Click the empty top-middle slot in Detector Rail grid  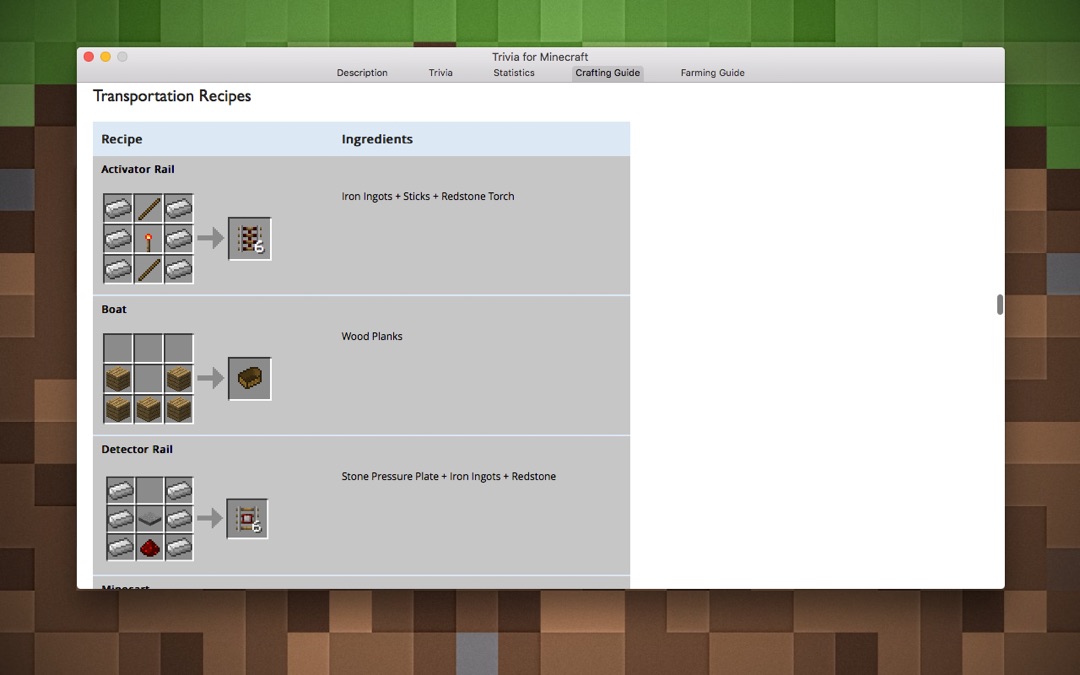[x=149, y=490]
